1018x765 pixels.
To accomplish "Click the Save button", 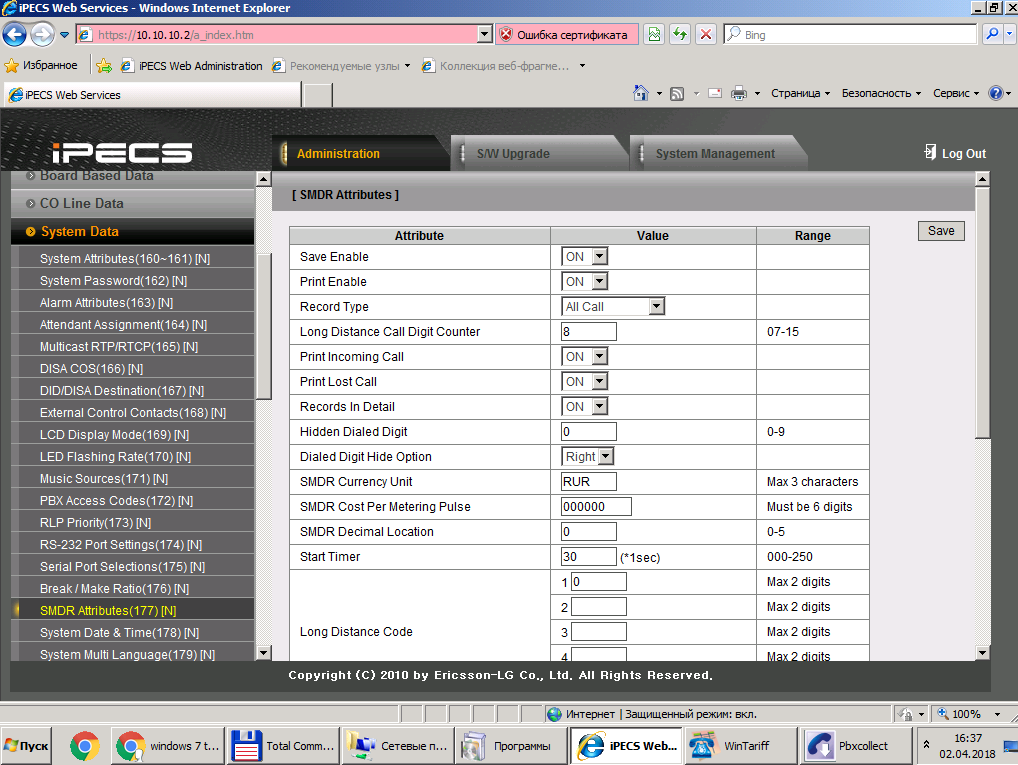I will [941, 231].
